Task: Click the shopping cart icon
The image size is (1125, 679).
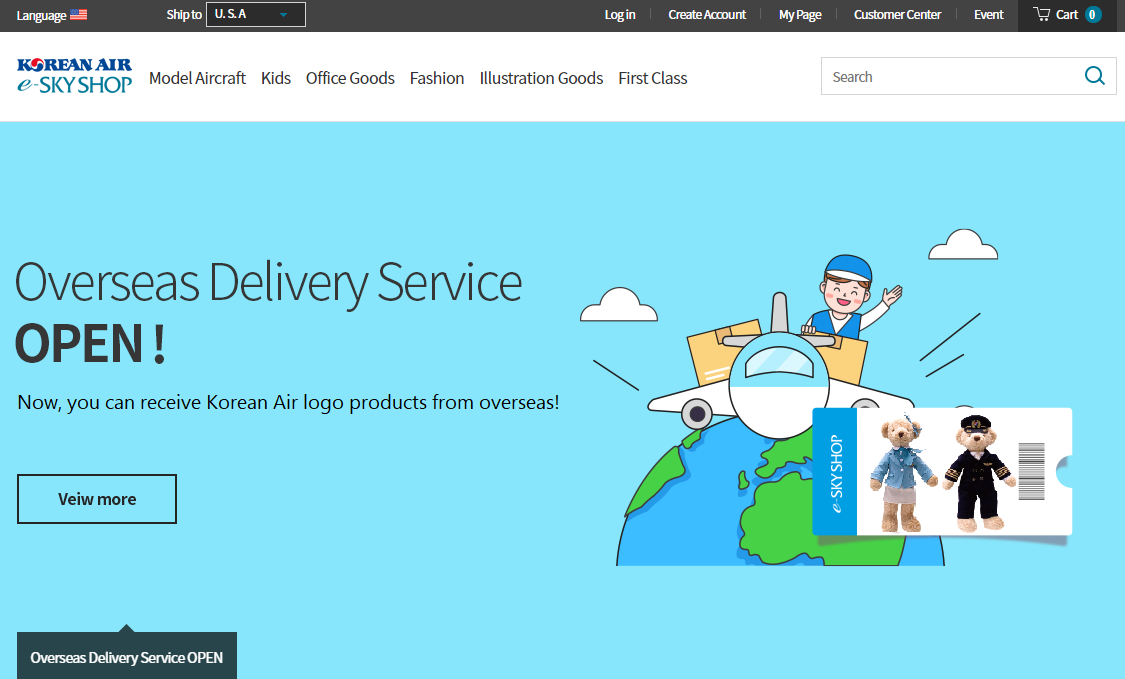Action: click(1041, 14)
